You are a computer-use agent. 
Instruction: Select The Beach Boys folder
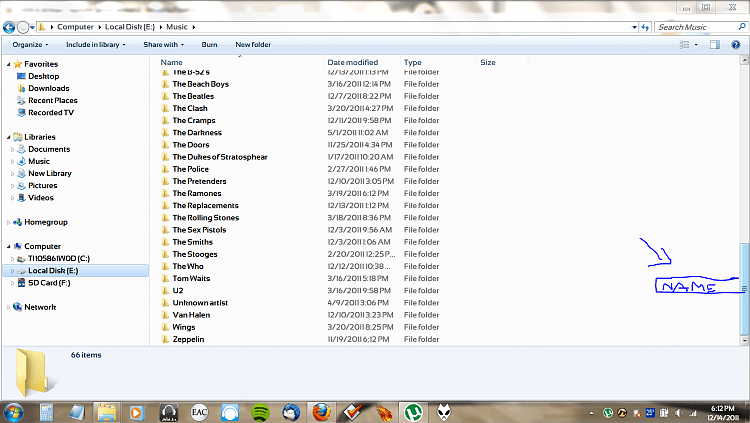pos(200,84)
